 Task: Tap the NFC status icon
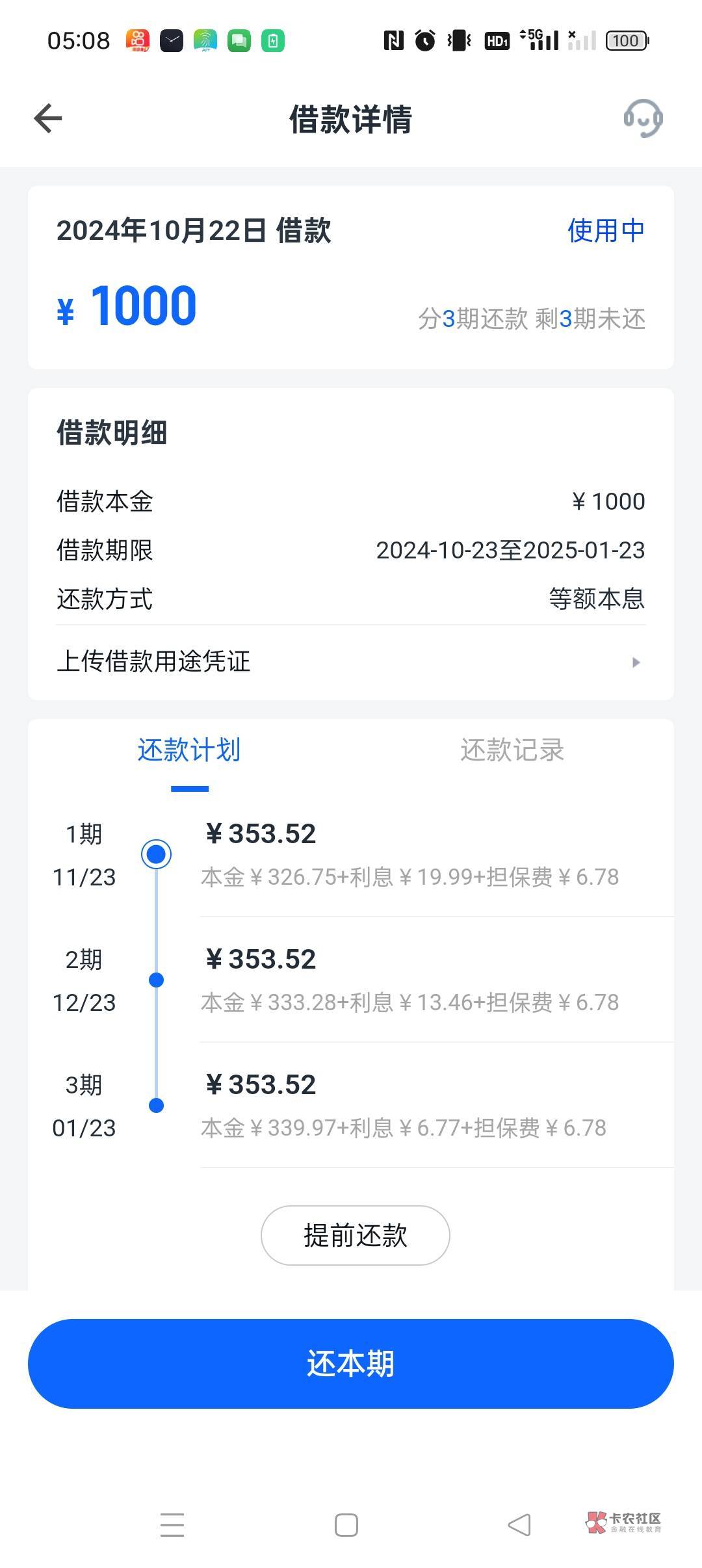tap(393, 41)
